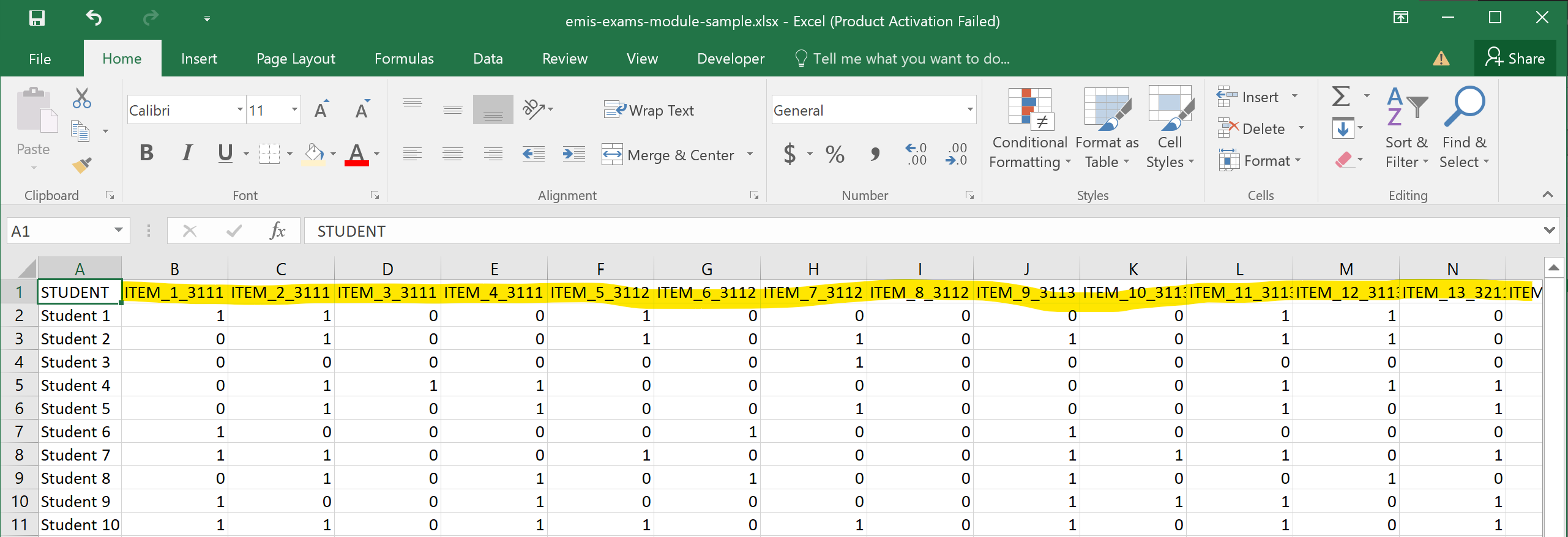The height and width of the screenshot is (537, 1568).
Task: Expand the General number format dropdown
Action: coord(969,110)
